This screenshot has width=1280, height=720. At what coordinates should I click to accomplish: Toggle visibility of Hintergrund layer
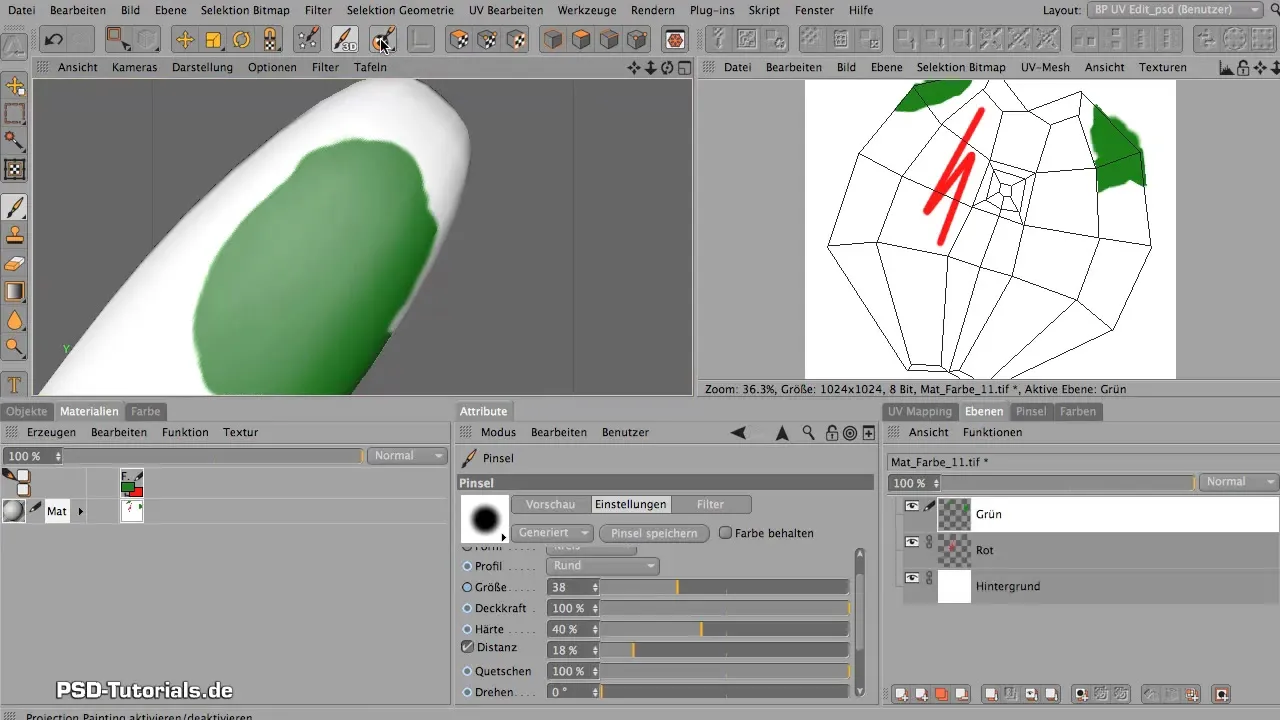tap(911, 579)
